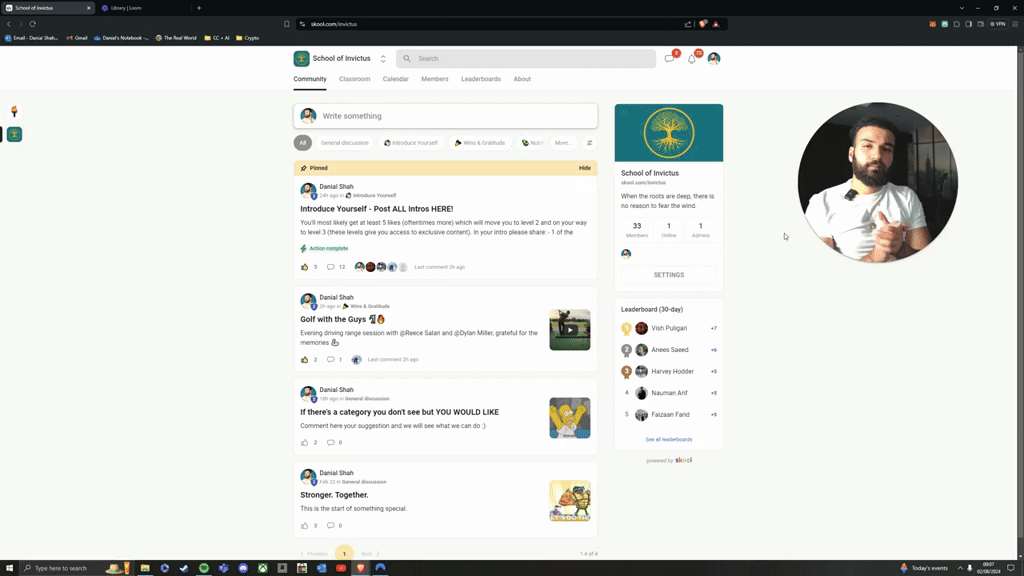Image resolution: width=1024 pixels, height=576 pixels.
Task: Open See all leaderboards link
Action: 669,440
